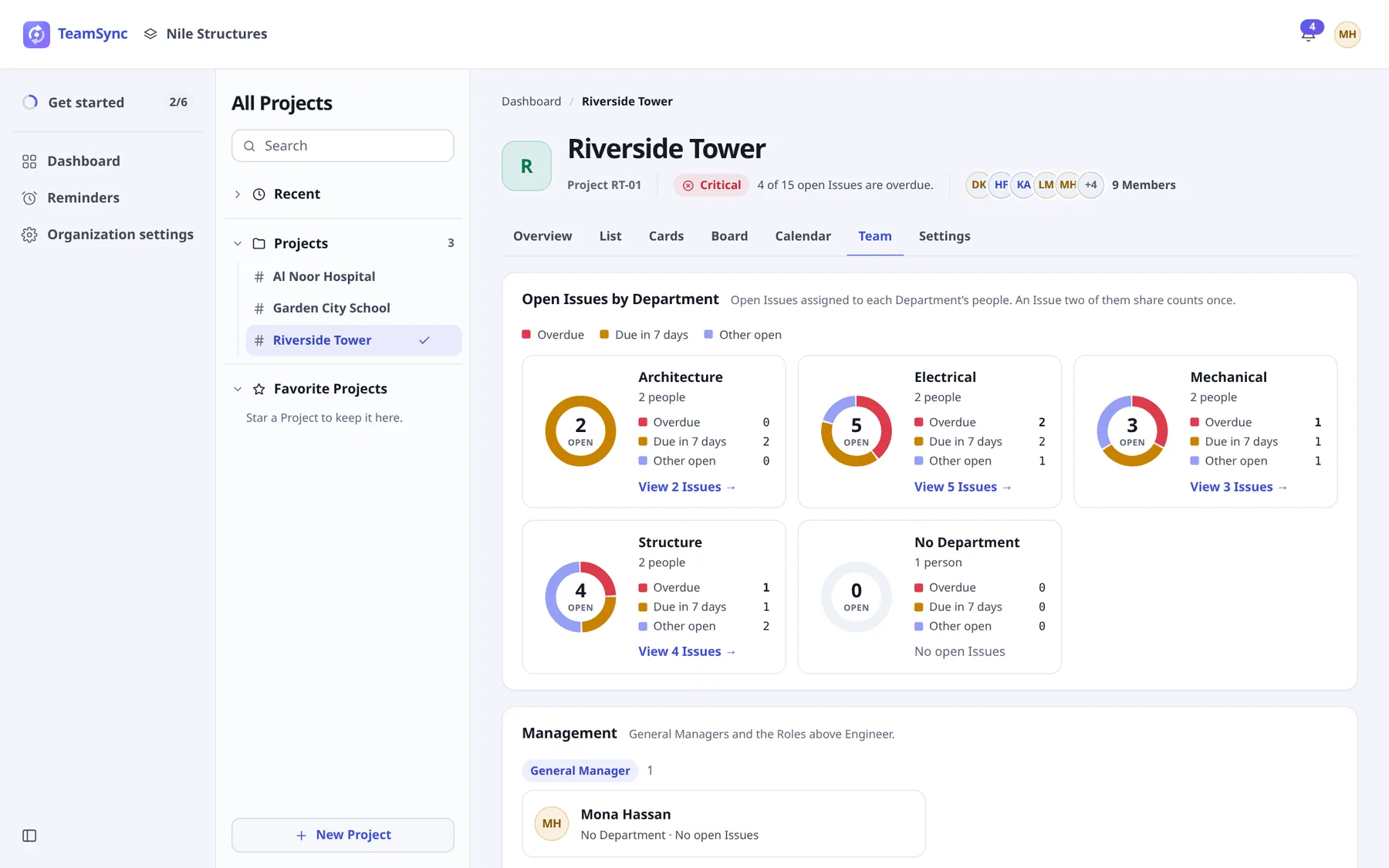Open Mona Hassan member card
The width and height of the screenshot is (1389, 868).
point(723,824)
